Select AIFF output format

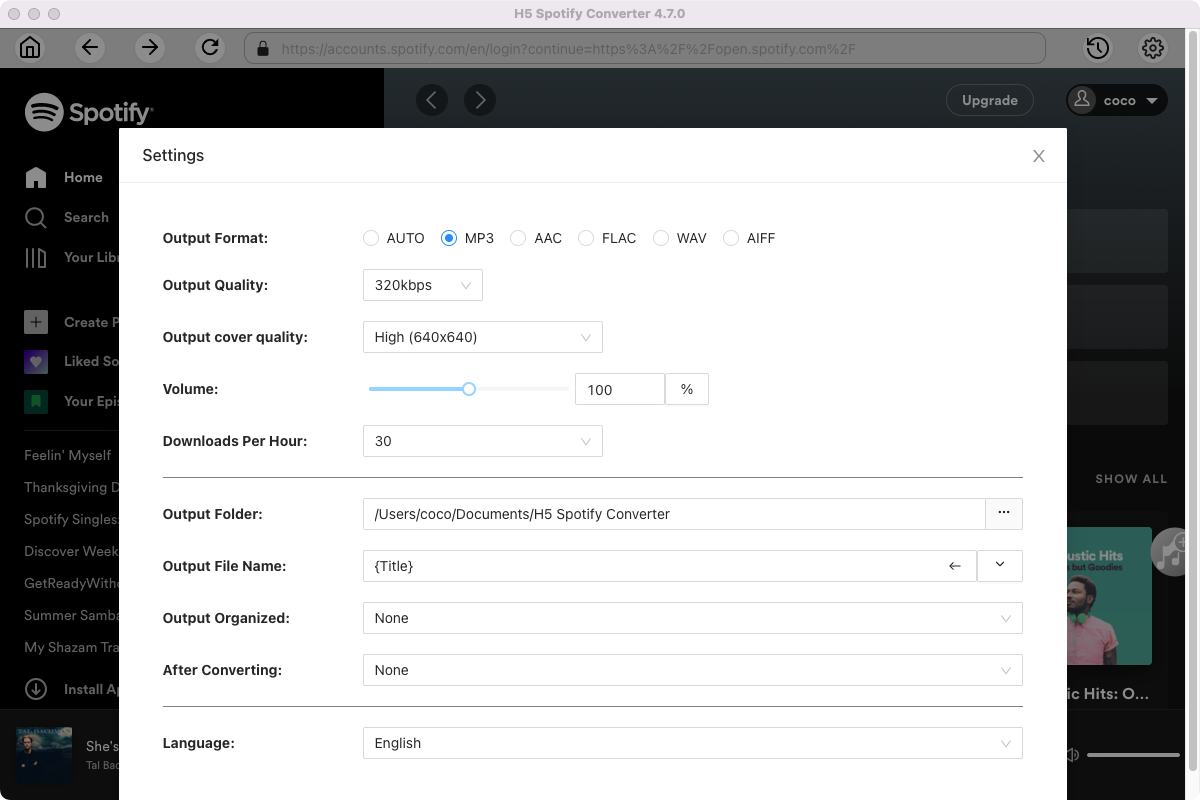(731, 238)
